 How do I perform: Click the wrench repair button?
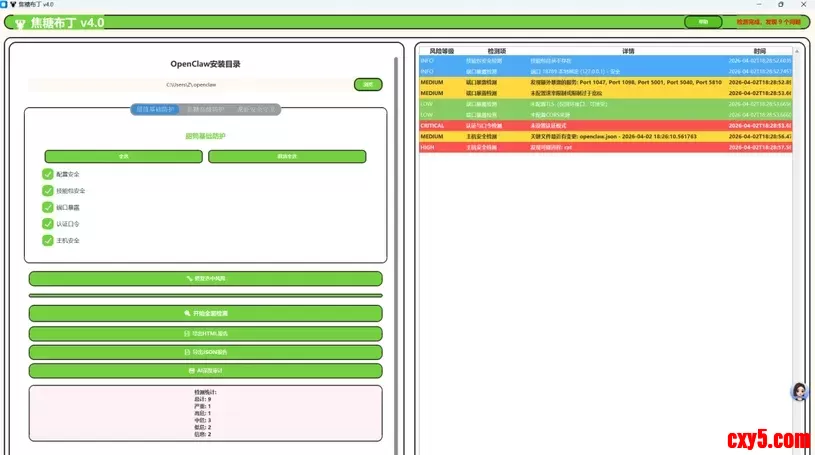[205, 279]
